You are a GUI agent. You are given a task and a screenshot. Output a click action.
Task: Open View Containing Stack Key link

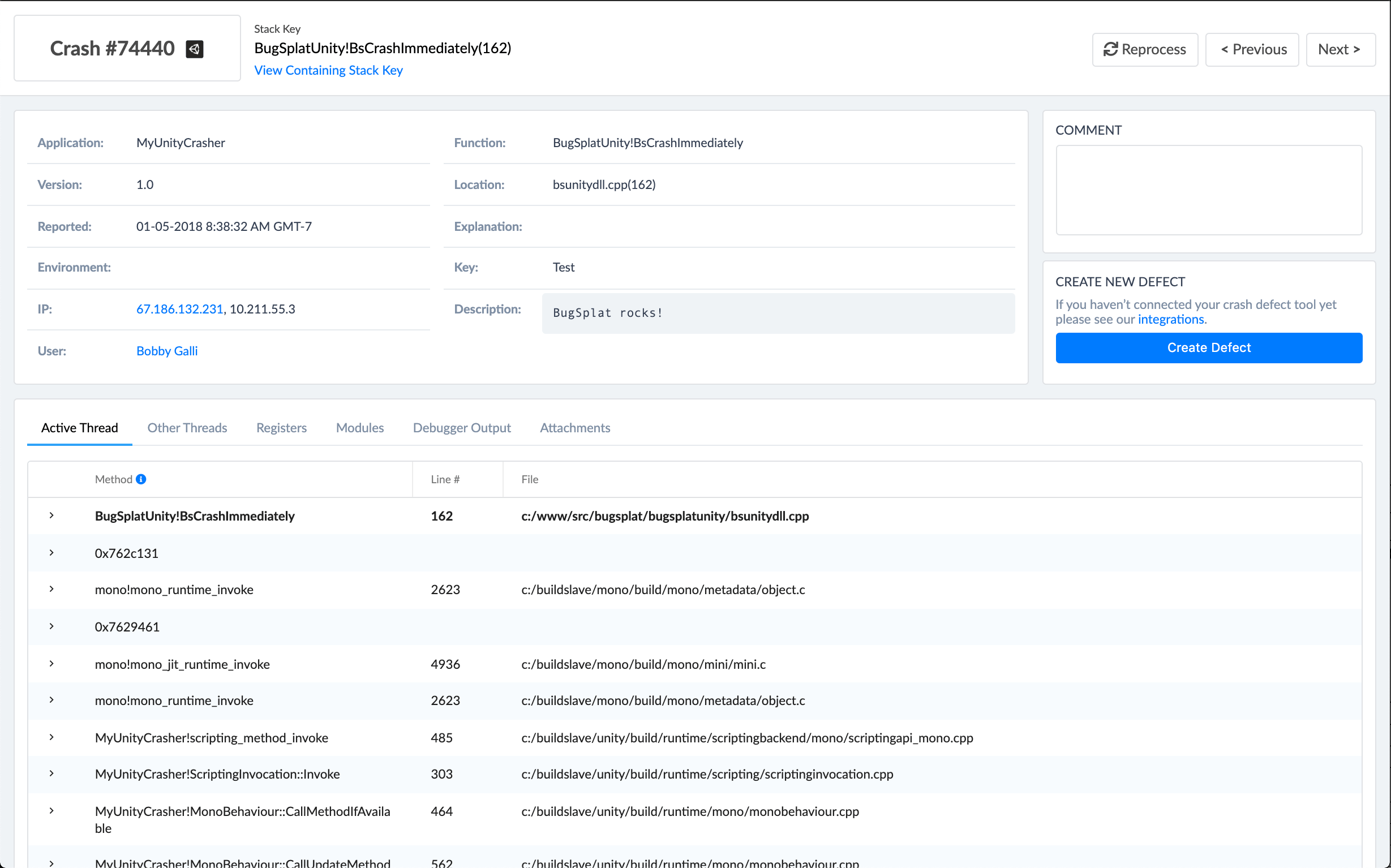[x=328, y=70]
